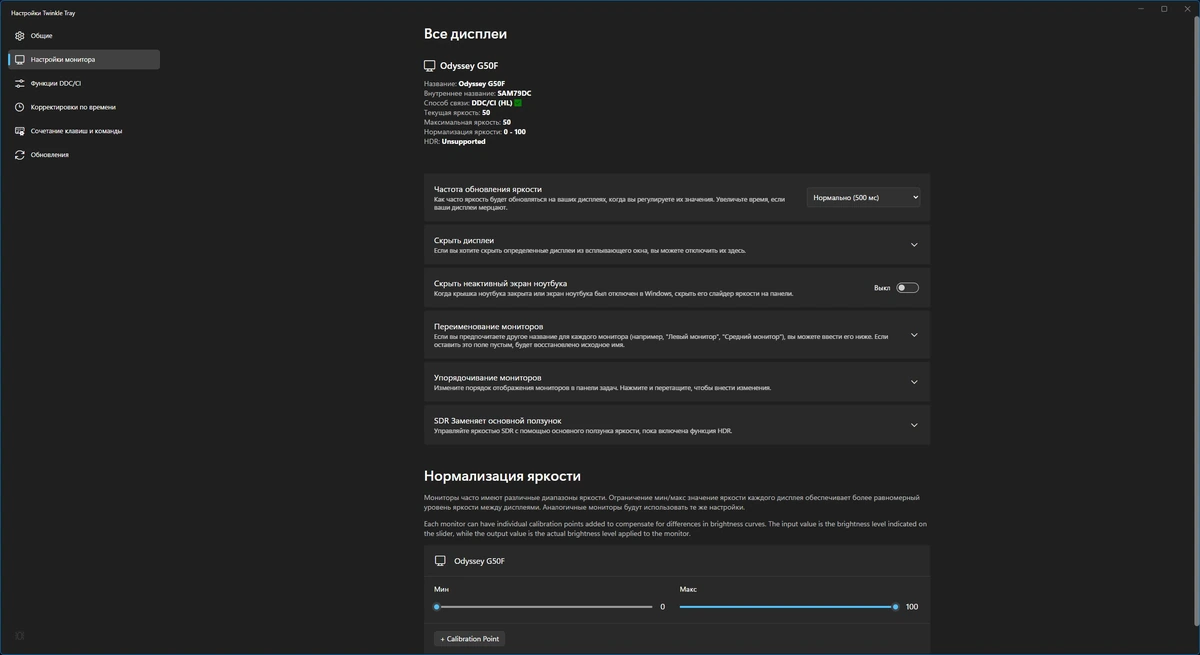Expand the Скрыть дисплеи section
This screenshot has height=655, width=1200.
pos(677,245)
